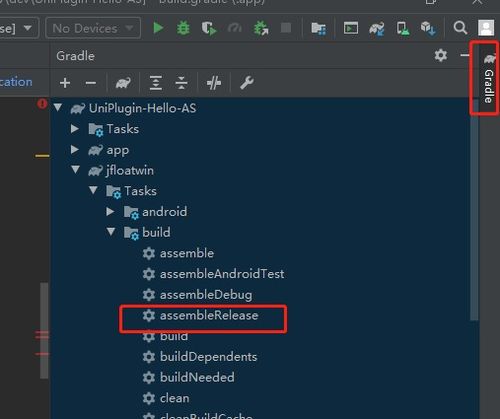
Task: Run app with coverage icon
Action: click(209, 28)
